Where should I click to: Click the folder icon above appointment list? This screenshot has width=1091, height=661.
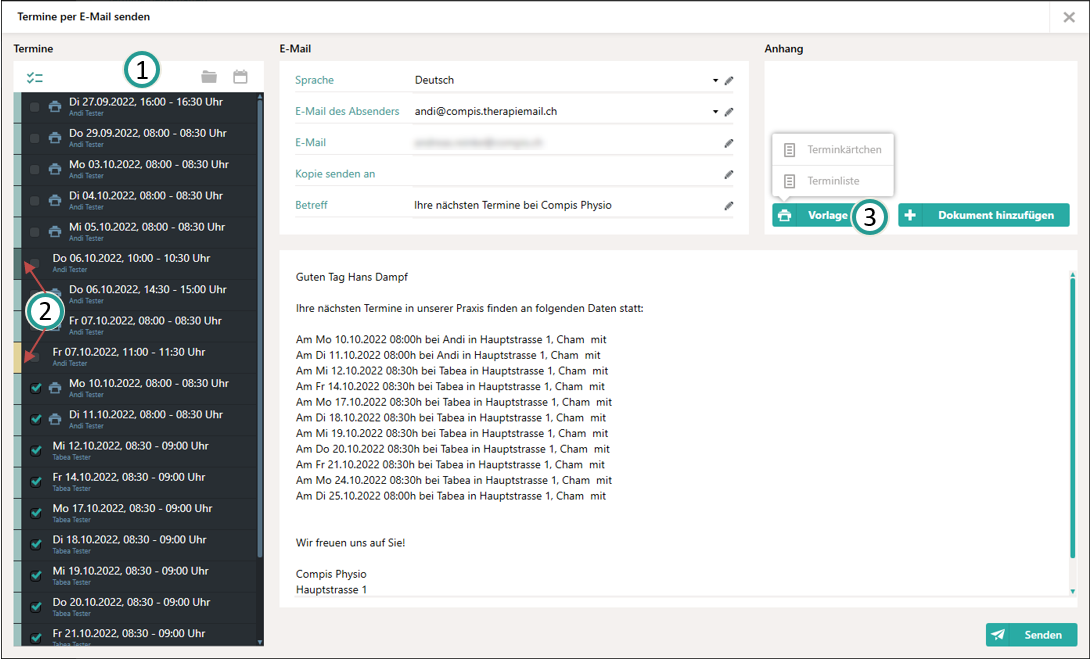point(209,77)
